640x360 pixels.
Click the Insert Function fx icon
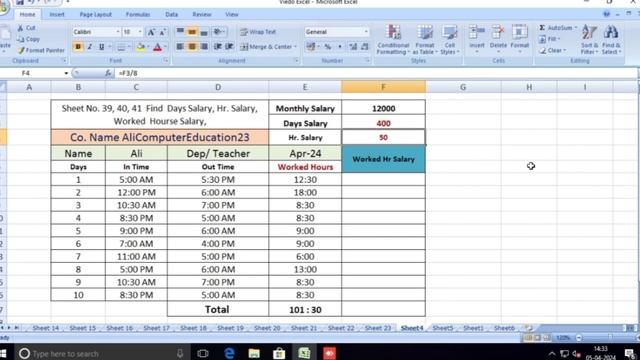pyautogui.click(x=108, y=73)
